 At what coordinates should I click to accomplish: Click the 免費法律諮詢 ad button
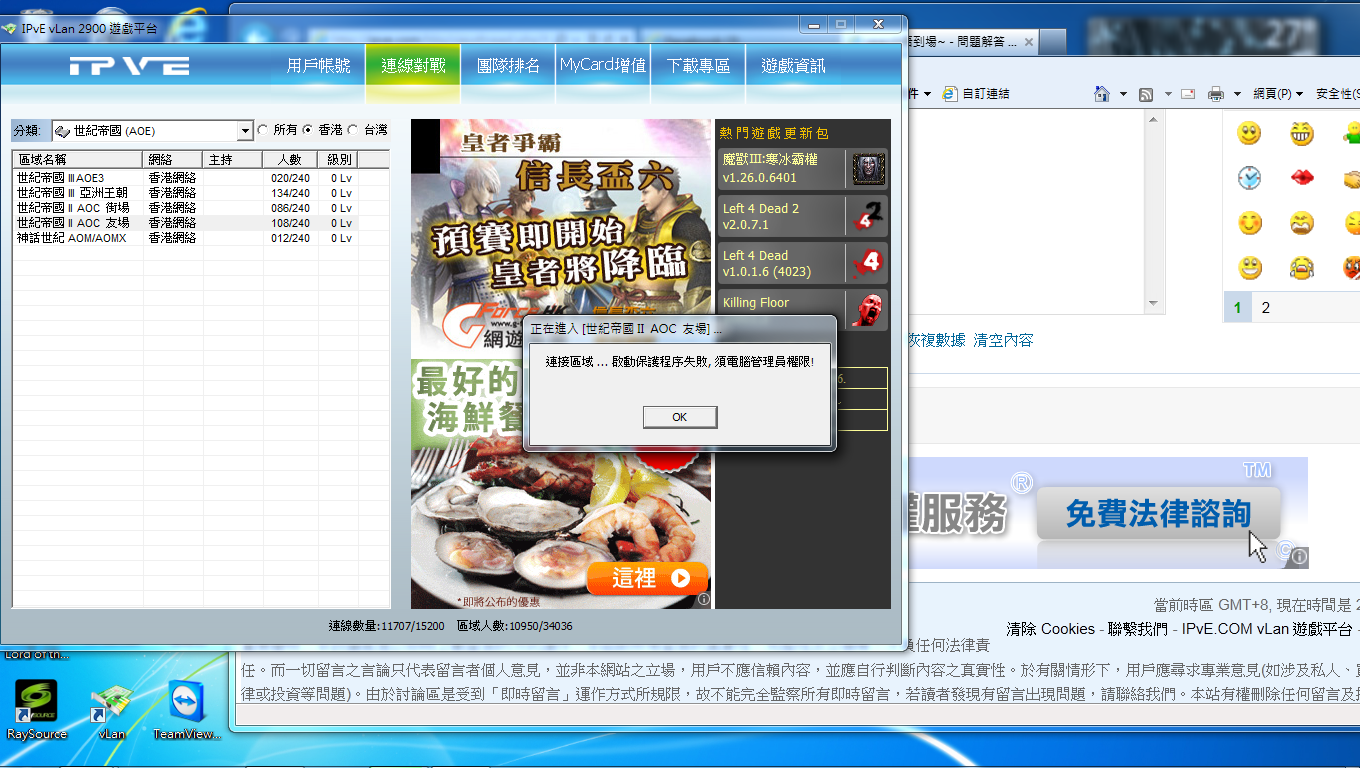[x=1158, y=514]
